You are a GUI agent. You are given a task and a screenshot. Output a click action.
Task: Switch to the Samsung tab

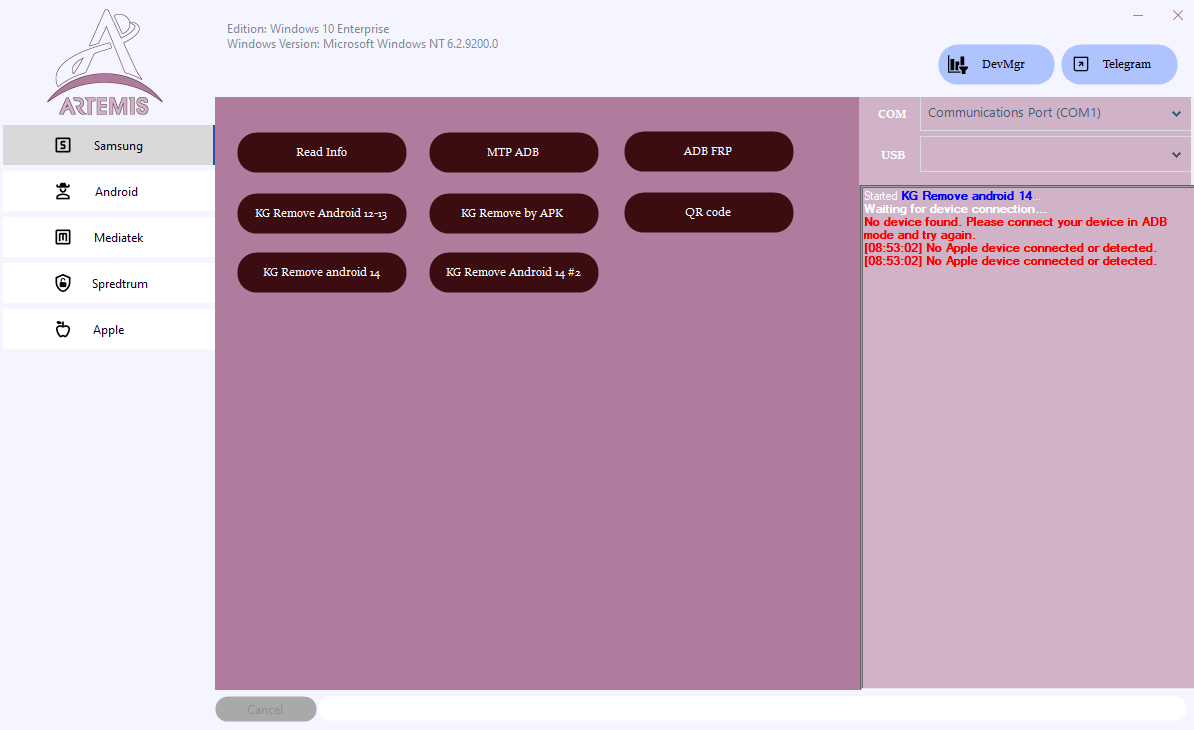[x=109, y=145]
